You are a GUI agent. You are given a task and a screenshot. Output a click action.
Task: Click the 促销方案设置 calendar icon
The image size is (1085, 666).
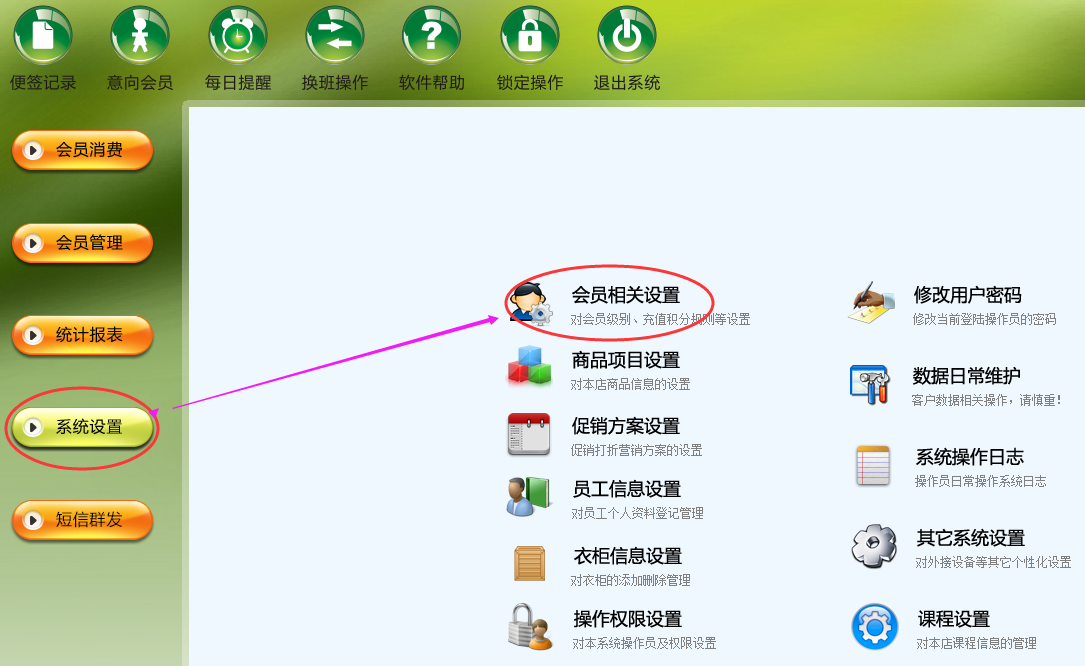point(529,434)
